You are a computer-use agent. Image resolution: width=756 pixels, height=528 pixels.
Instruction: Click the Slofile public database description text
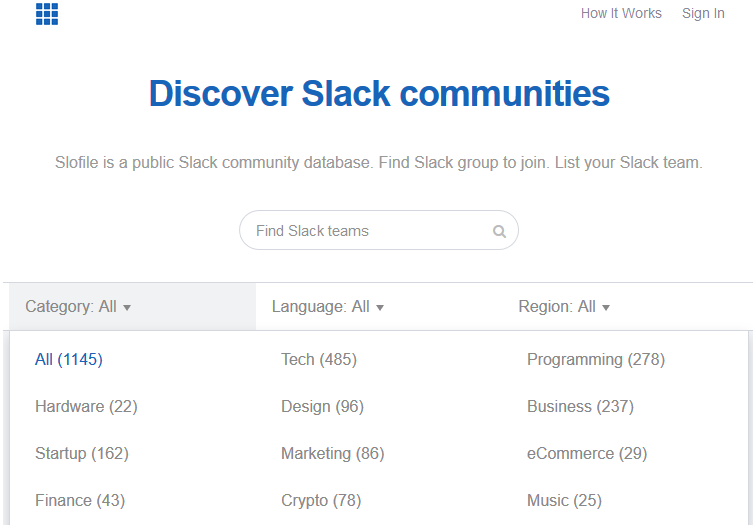(378, 162)
